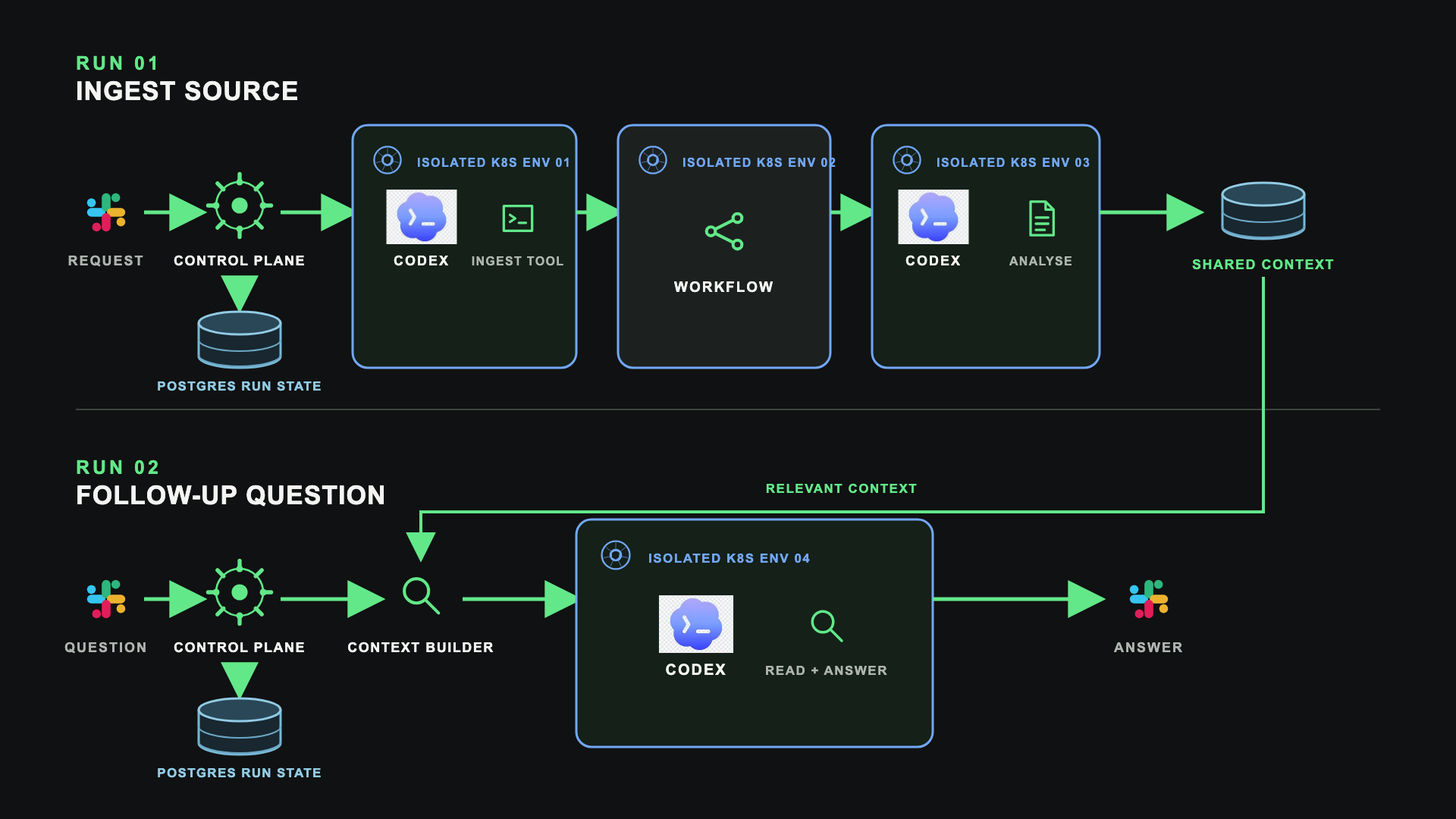Click 'POSTGRES RUN STATE' under Run 01

[239, 386]
